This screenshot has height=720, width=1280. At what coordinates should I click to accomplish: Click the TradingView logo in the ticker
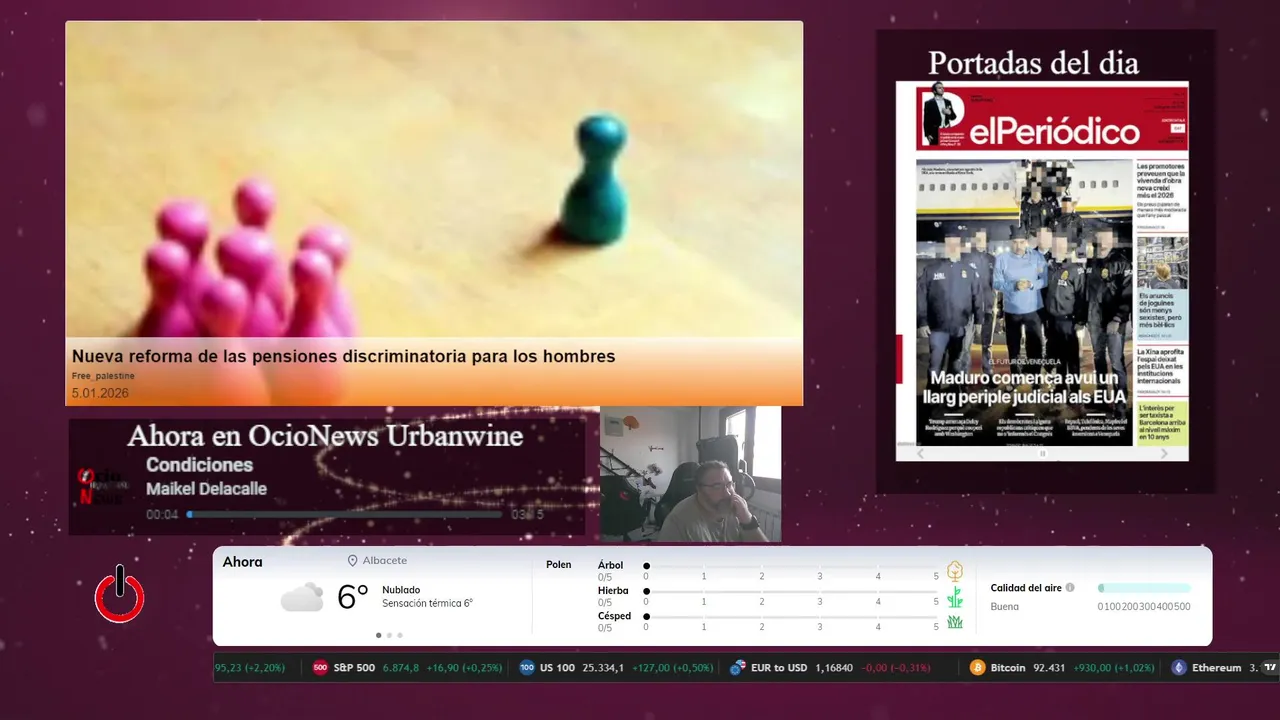pyautogui.click(x=1270, y=668)
